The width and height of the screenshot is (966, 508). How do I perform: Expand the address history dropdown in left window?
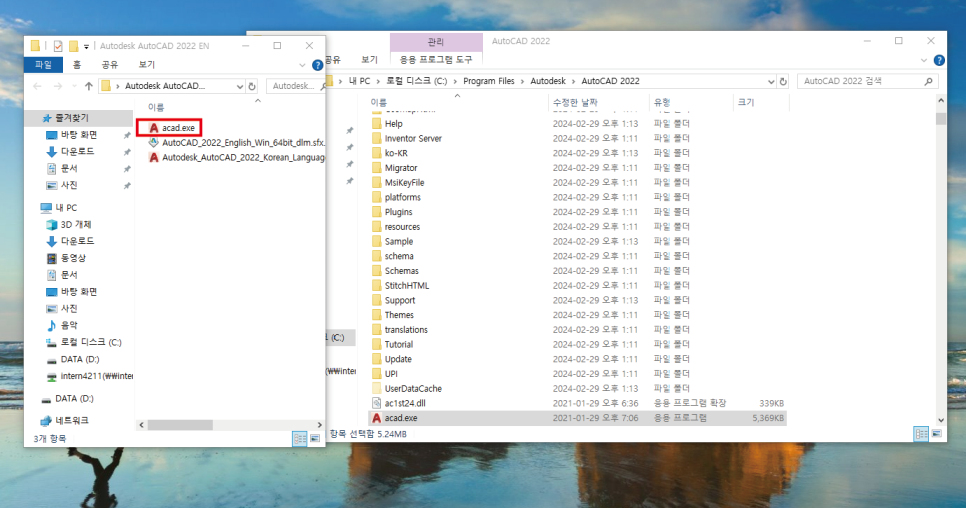(240, 86)
